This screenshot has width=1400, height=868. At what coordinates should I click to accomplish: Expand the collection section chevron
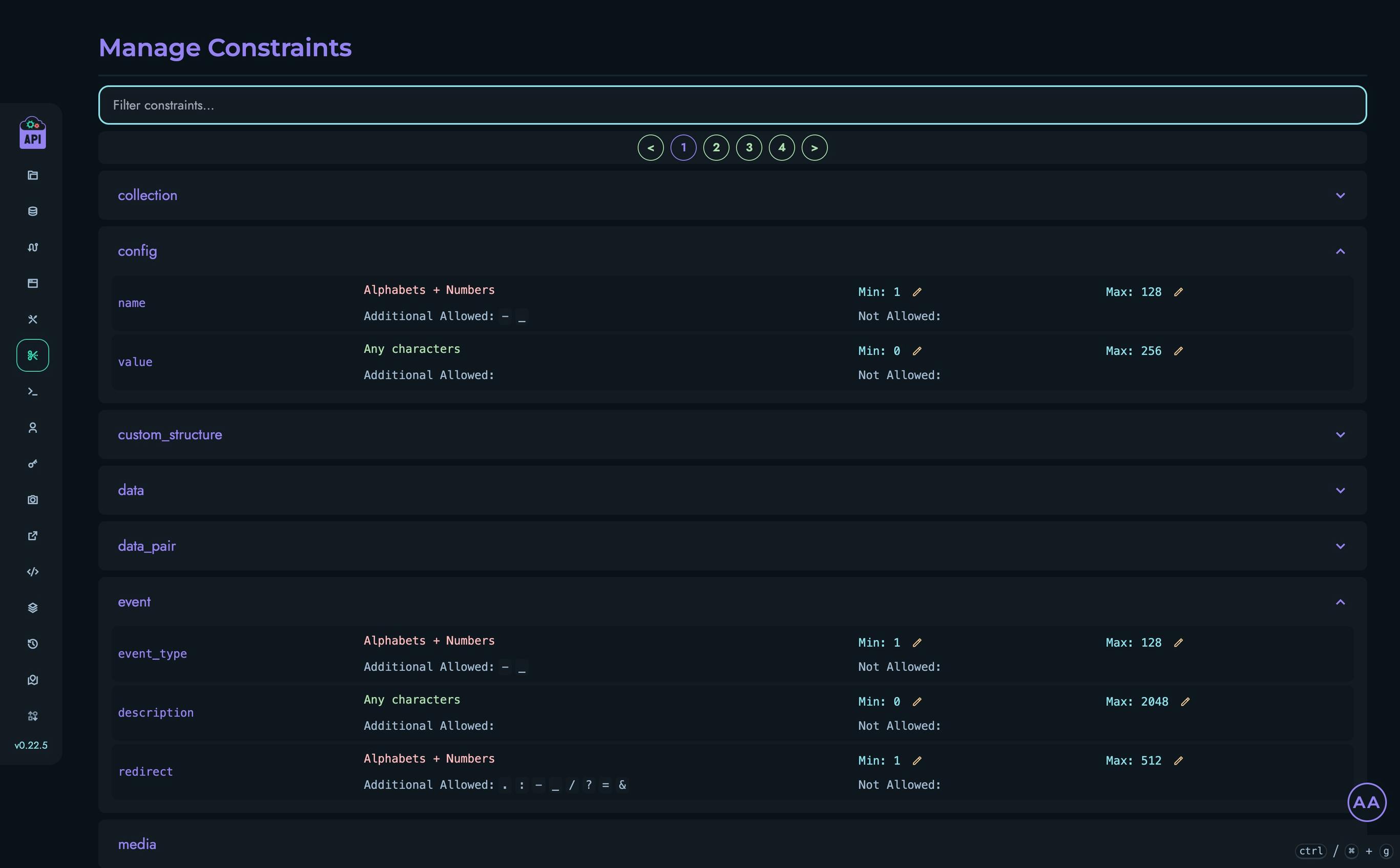click(1340, 196)
